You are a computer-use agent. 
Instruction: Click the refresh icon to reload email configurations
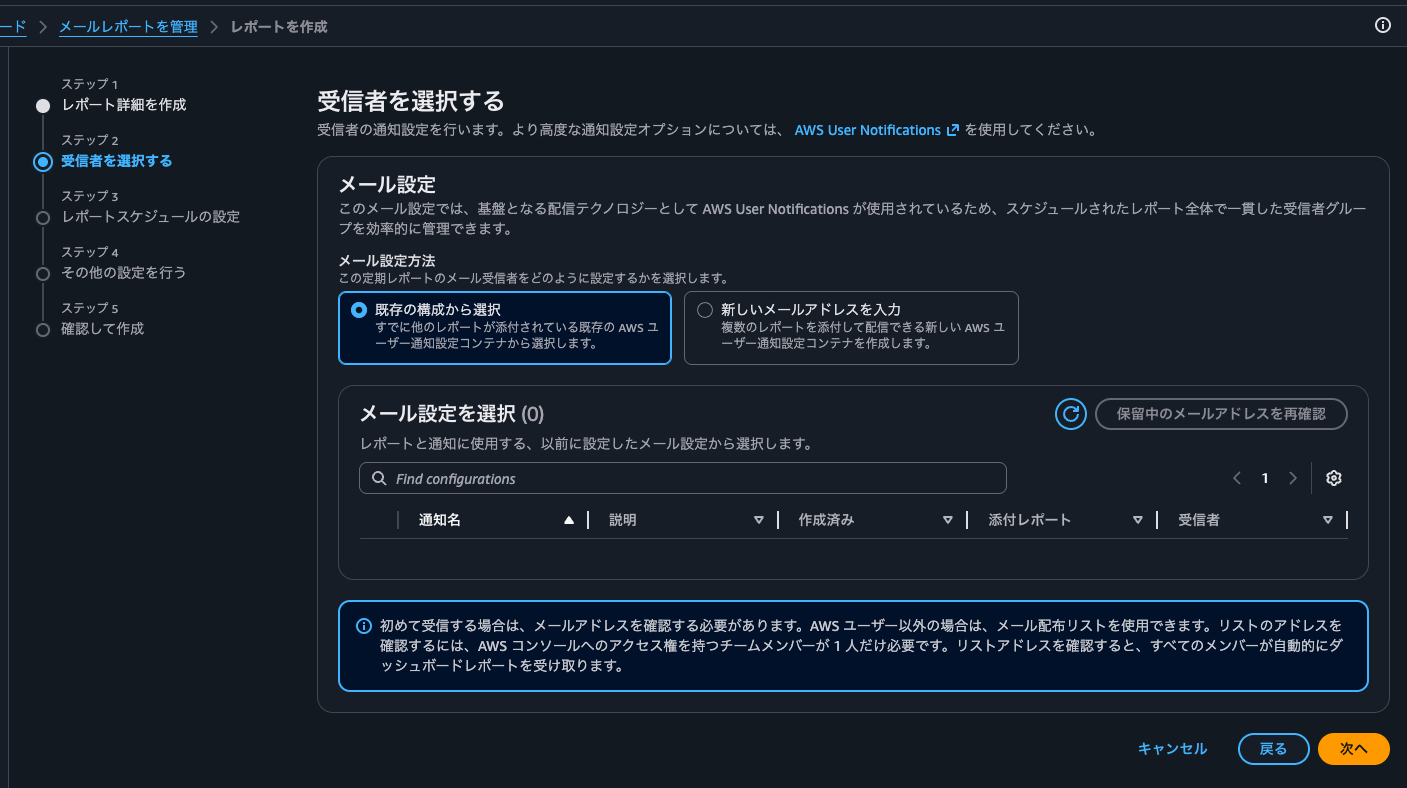[1070, 413]
